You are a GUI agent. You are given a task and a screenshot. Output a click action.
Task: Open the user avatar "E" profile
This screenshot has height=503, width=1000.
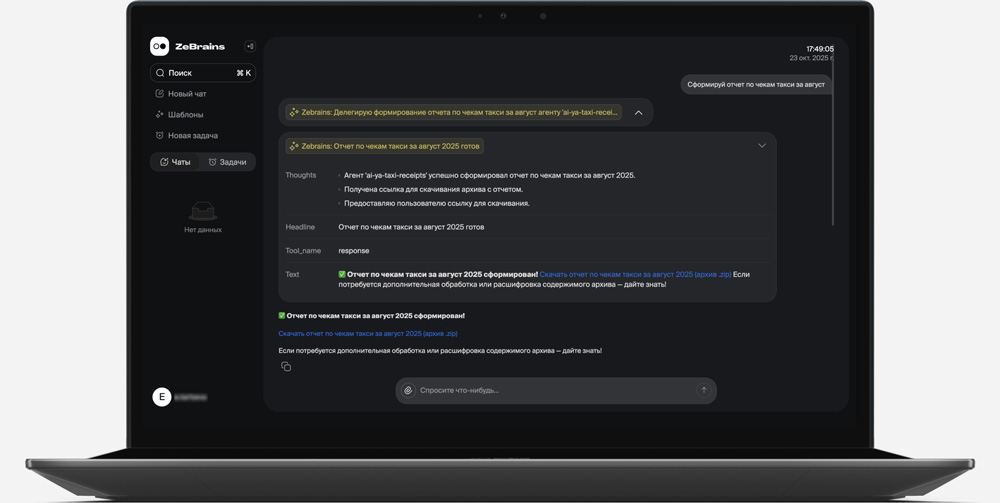click(x=161, y=397)
